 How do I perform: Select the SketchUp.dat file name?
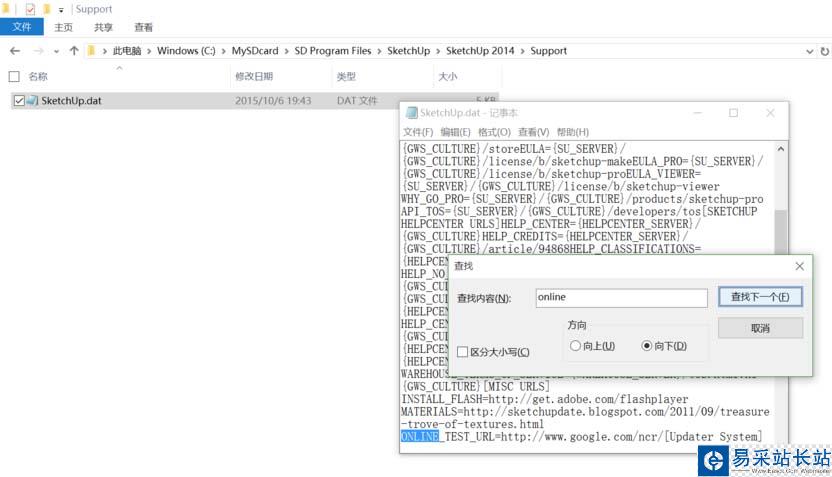point(71,101)
